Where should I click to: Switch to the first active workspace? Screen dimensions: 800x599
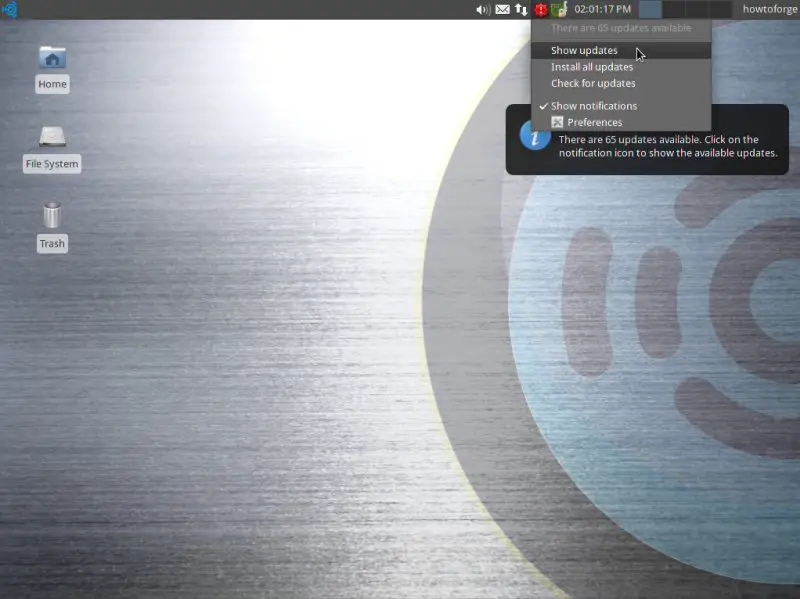[650, 9]
